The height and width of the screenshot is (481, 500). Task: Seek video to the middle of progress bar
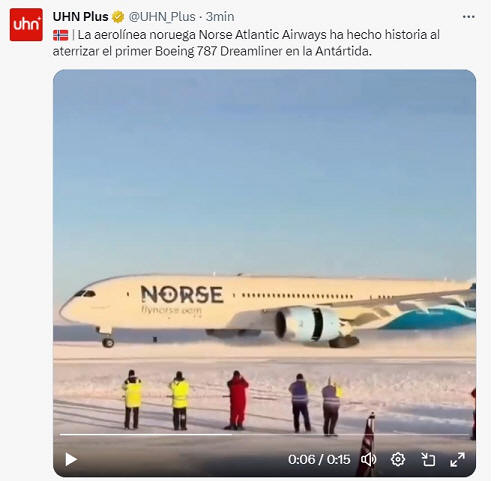[265, 435]
